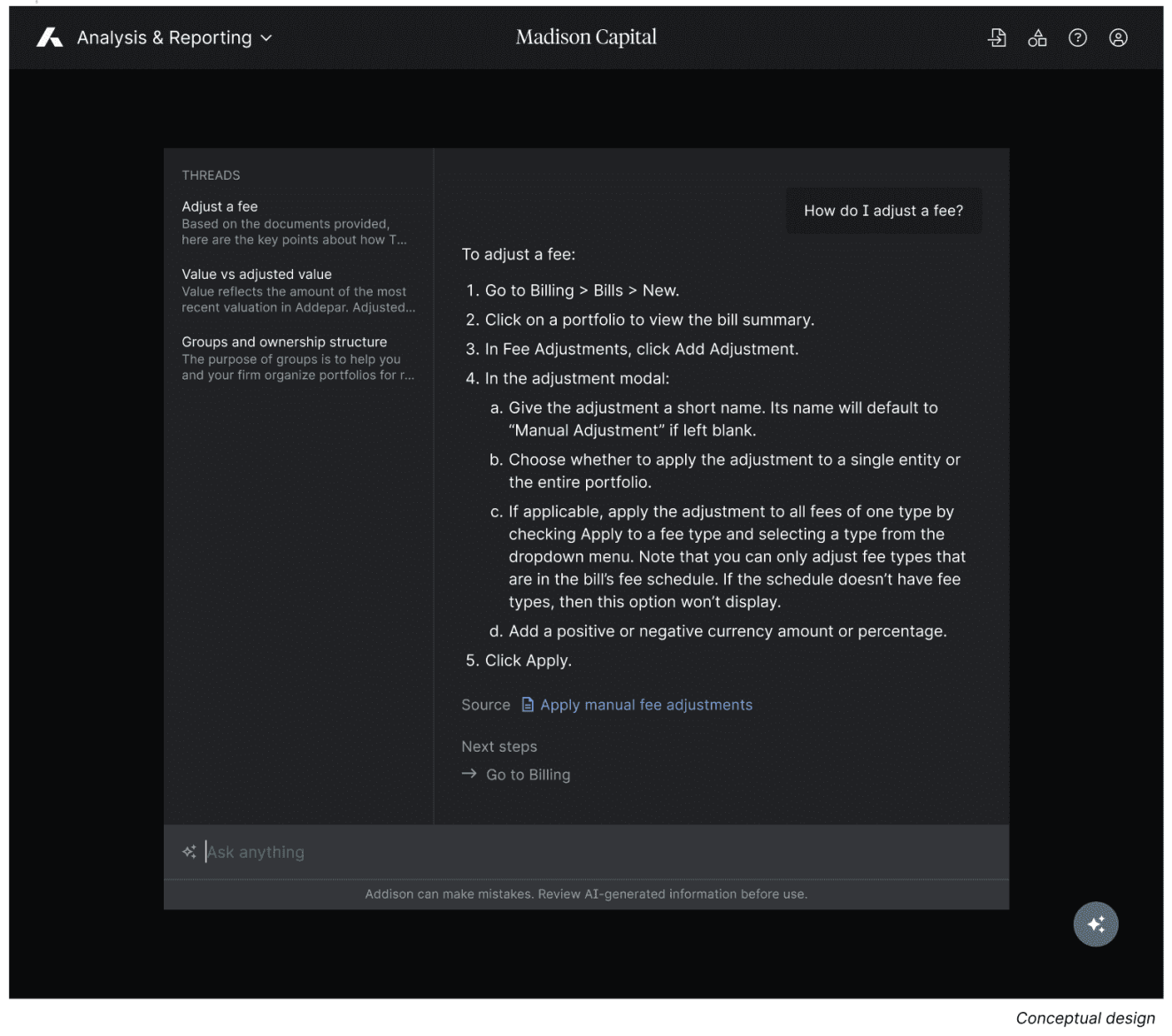The image size is (1172, 1036).
Task: Click the arrow icon beside Go to Billing
Action: tap(469, 774)
